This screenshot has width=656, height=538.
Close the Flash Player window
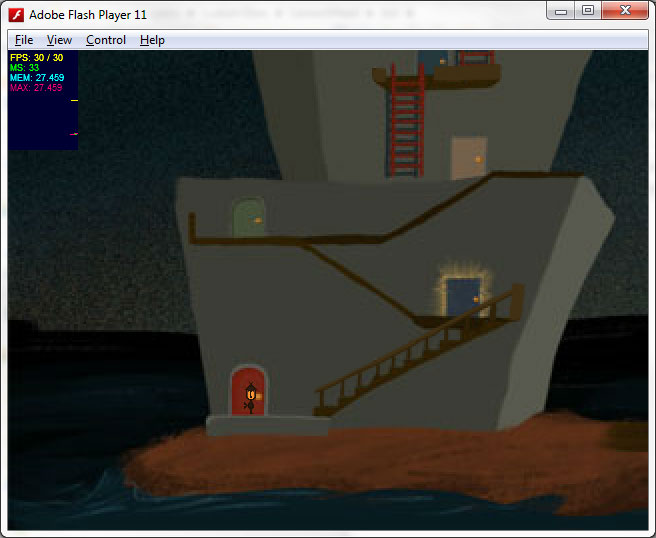click(625, 10)
